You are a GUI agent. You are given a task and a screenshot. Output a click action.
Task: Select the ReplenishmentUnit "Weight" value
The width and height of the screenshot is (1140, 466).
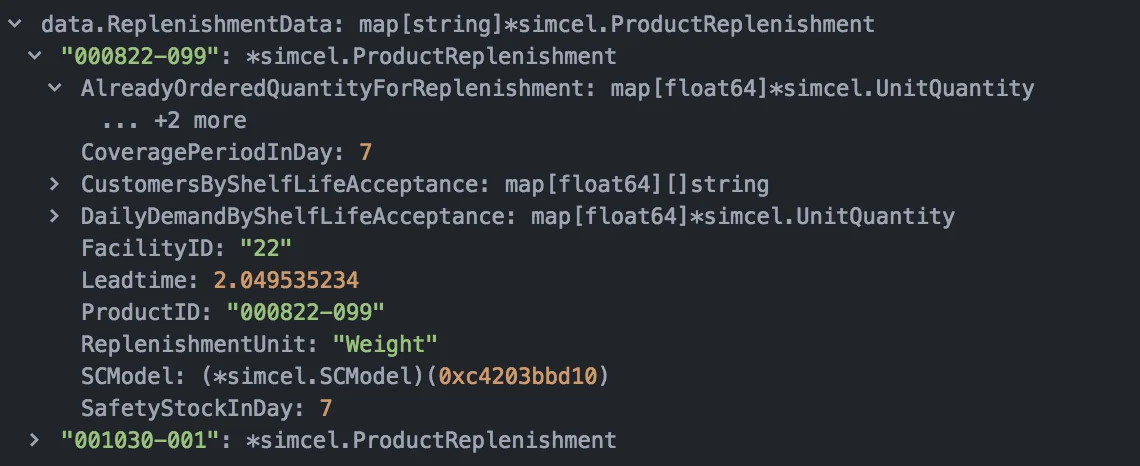[x=385, y=344]
